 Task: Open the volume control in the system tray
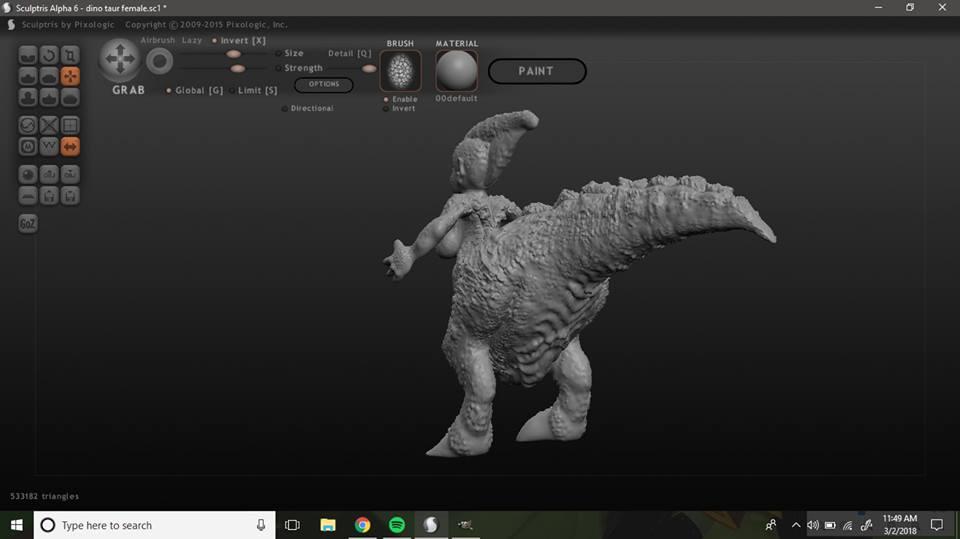[813, 525]
